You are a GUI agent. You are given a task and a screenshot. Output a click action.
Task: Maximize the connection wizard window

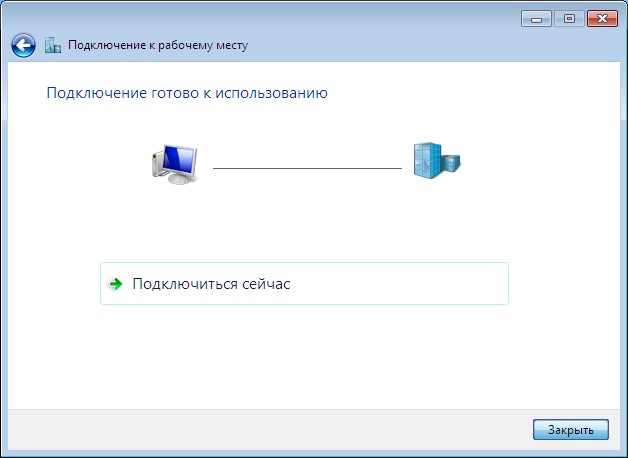point(569,19)
